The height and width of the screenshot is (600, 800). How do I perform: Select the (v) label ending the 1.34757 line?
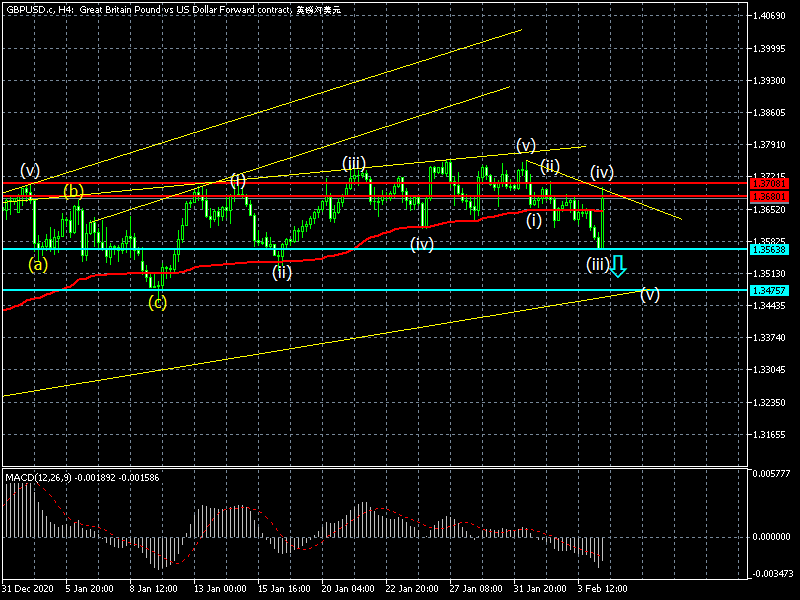coord(650,294)
